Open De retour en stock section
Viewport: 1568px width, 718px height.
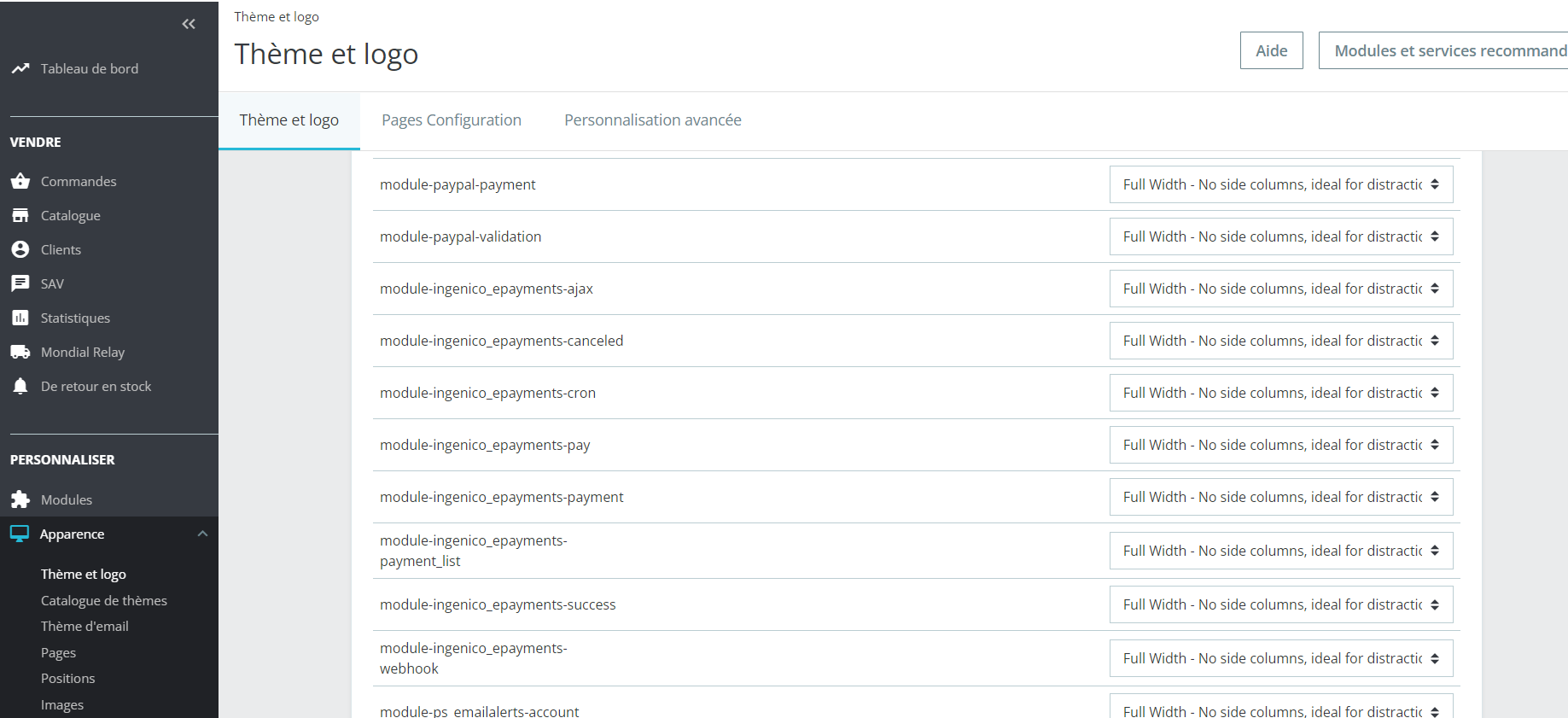click(x=96, y=386)
